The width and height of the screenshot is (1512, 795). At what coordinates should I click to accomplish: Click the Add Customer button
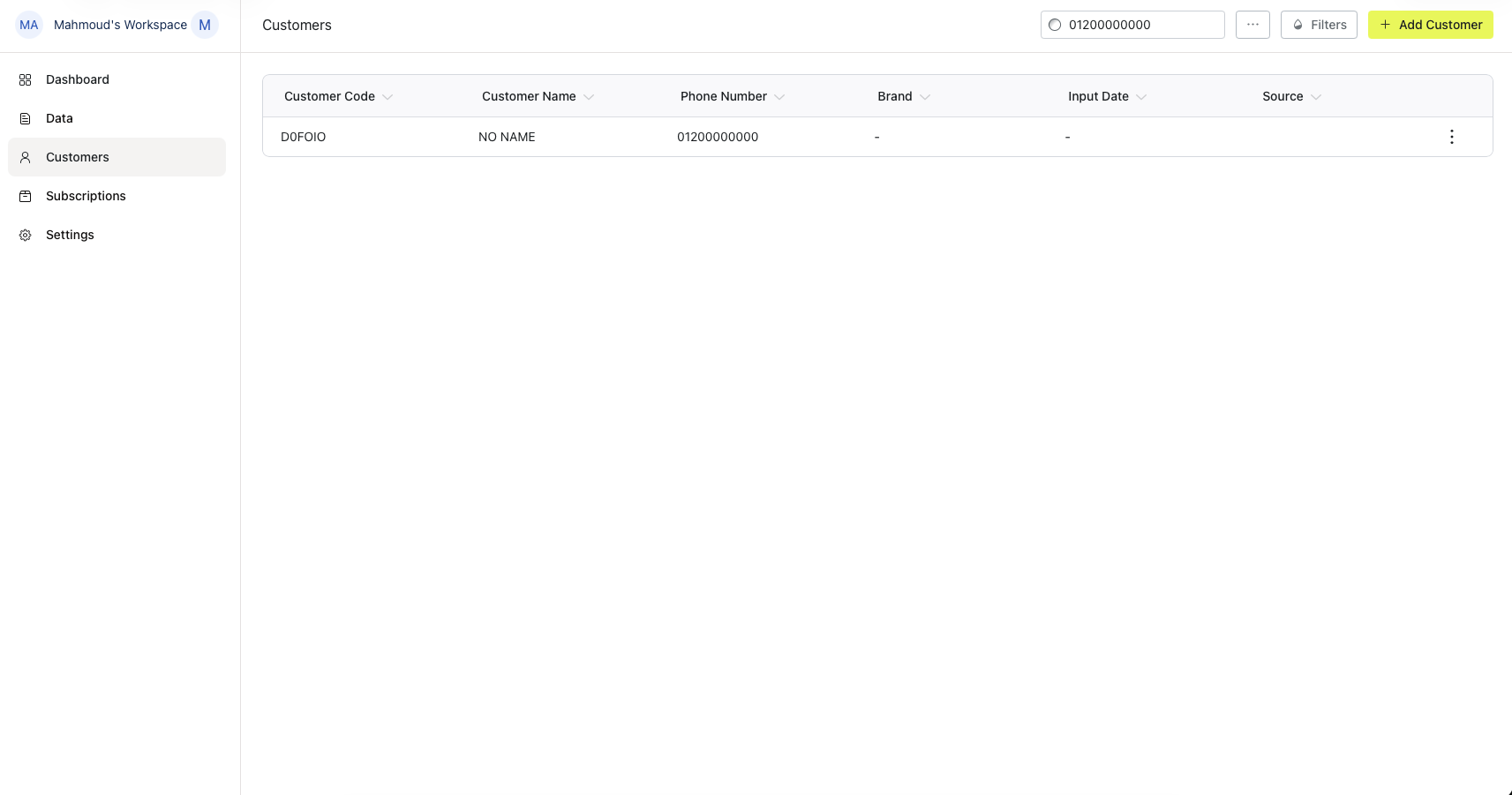click(1431, 25)
